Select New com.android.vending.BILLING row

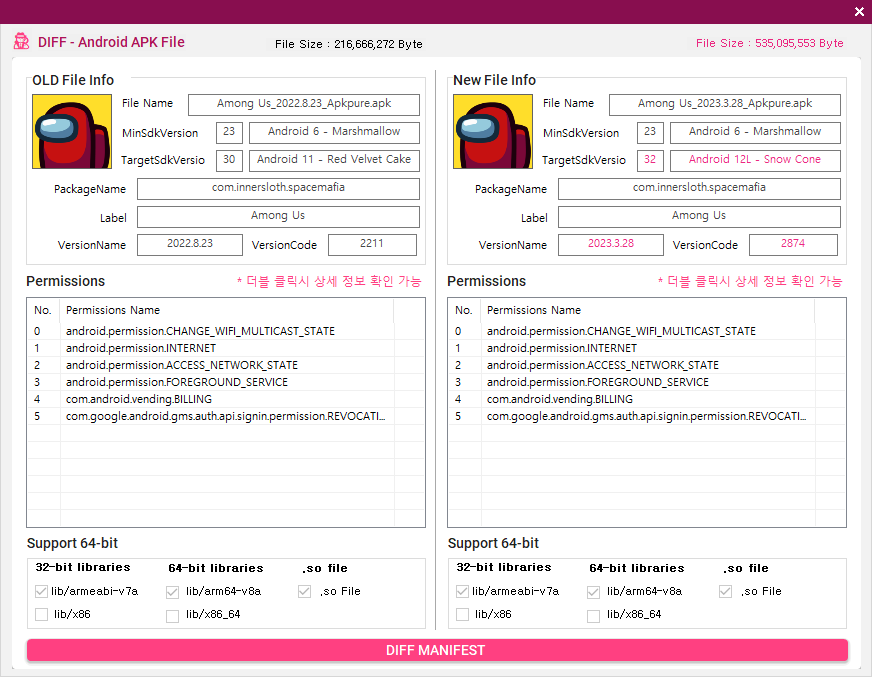pyautogui.click(x=647, y=399)
